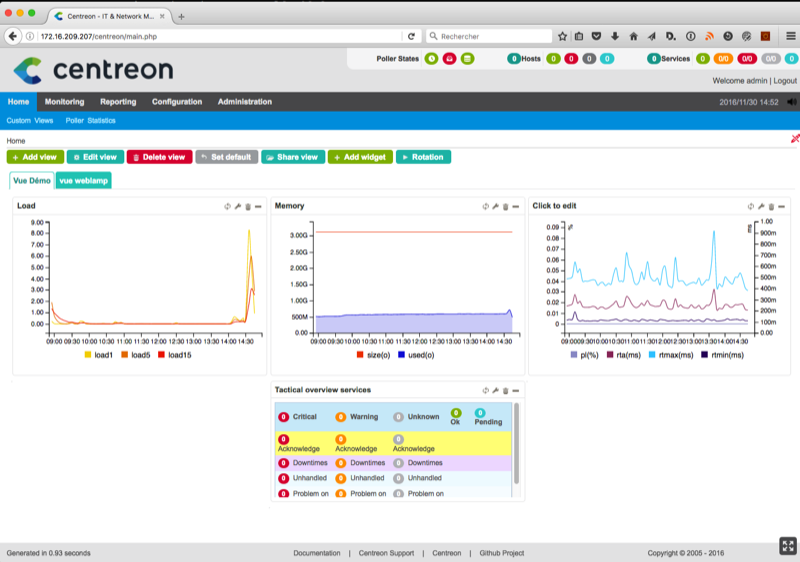Collapse the Load widget
Image resolution: width=800 pixels, height=562 pixels.
(258, 206)
